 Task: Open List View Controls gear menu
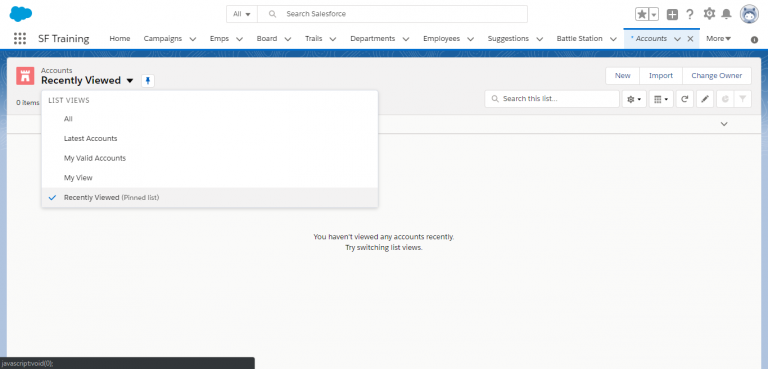634,99
